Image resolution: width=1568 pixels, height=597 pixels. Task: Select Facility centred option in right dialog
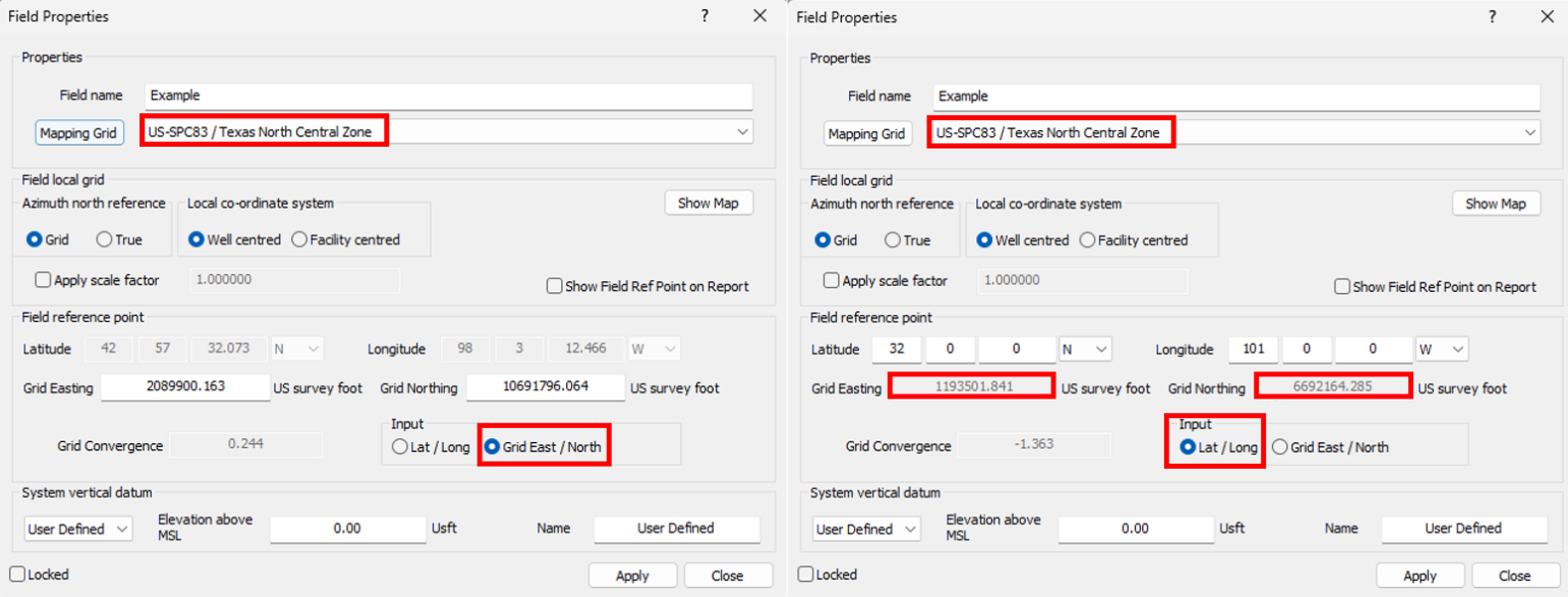point(1087,240)
